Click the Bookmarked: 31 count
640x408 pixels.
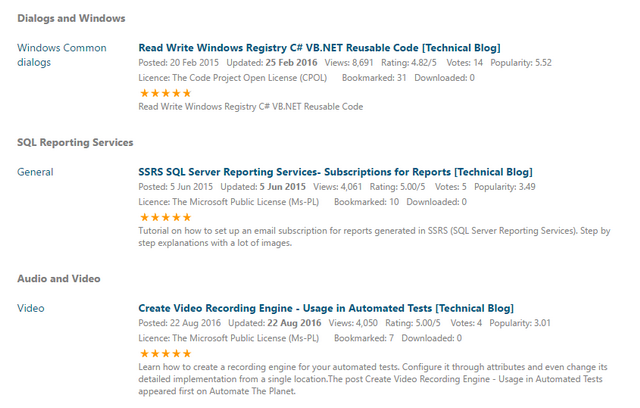tap(374, 78)
